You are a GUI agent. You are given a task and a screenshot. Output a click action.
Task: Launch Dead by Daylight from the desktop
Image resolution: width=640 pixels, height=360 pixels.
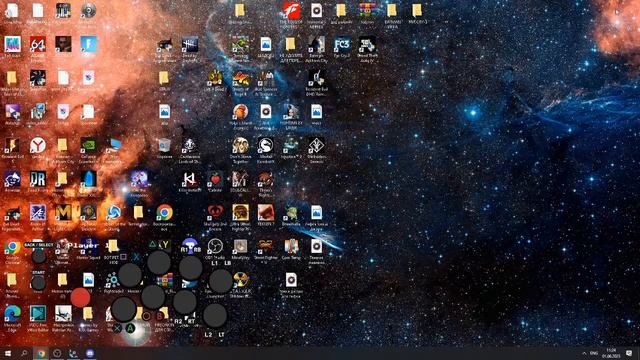(190, 44)
